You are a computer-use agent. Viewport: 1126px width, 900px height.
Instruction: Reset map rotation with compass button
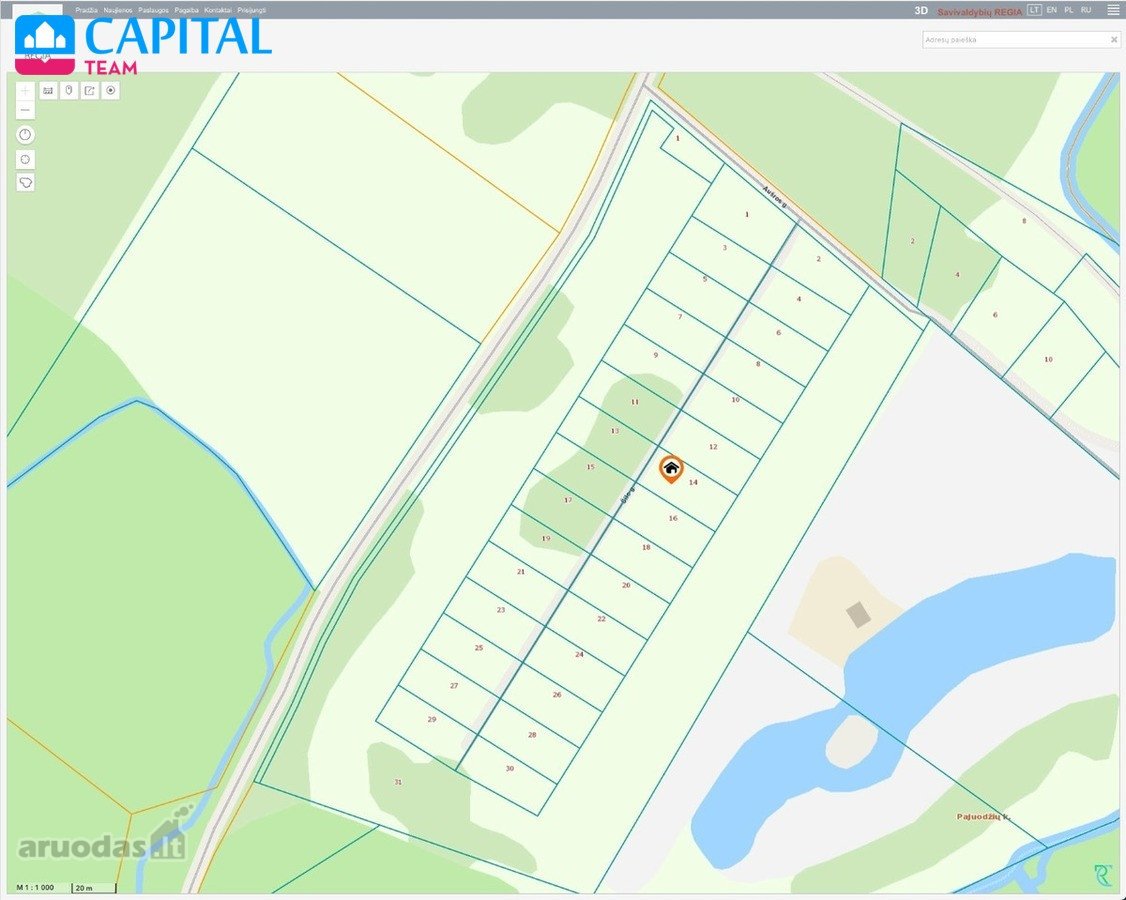[x=25, y=135]
